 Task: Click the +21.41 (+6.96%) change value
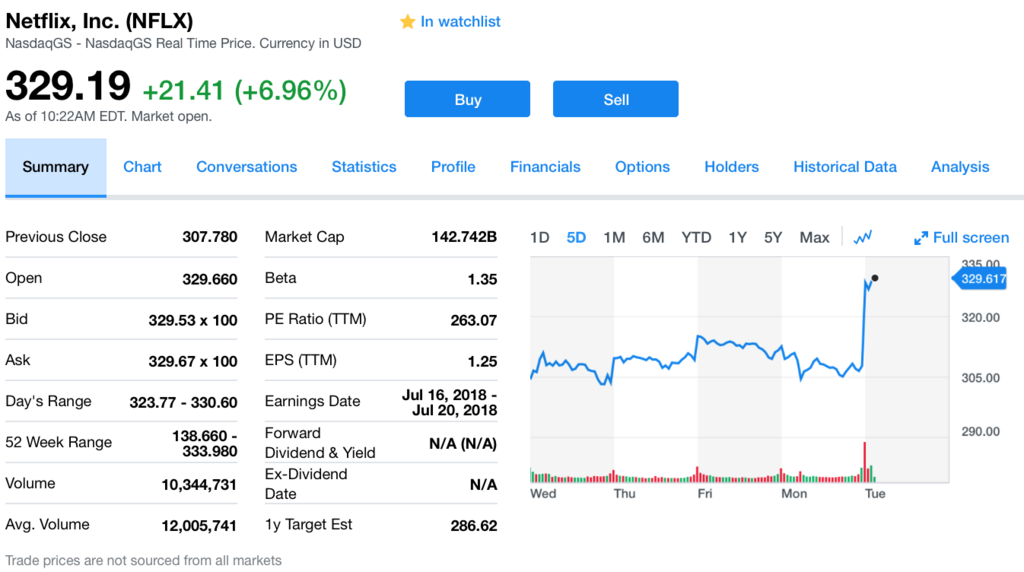[244, 91]
